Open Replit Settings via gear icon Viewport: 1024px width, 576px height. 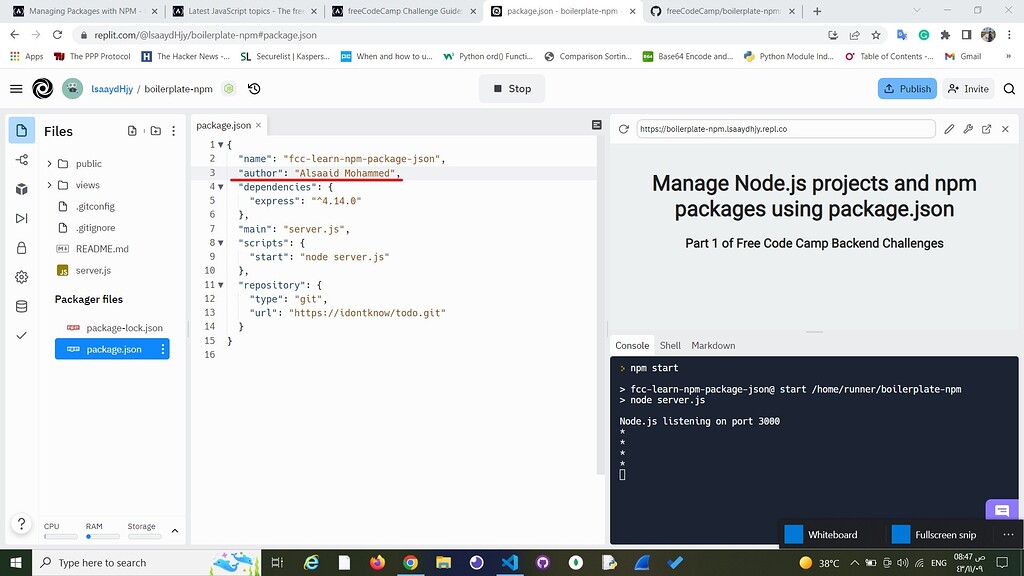[22, 276]
